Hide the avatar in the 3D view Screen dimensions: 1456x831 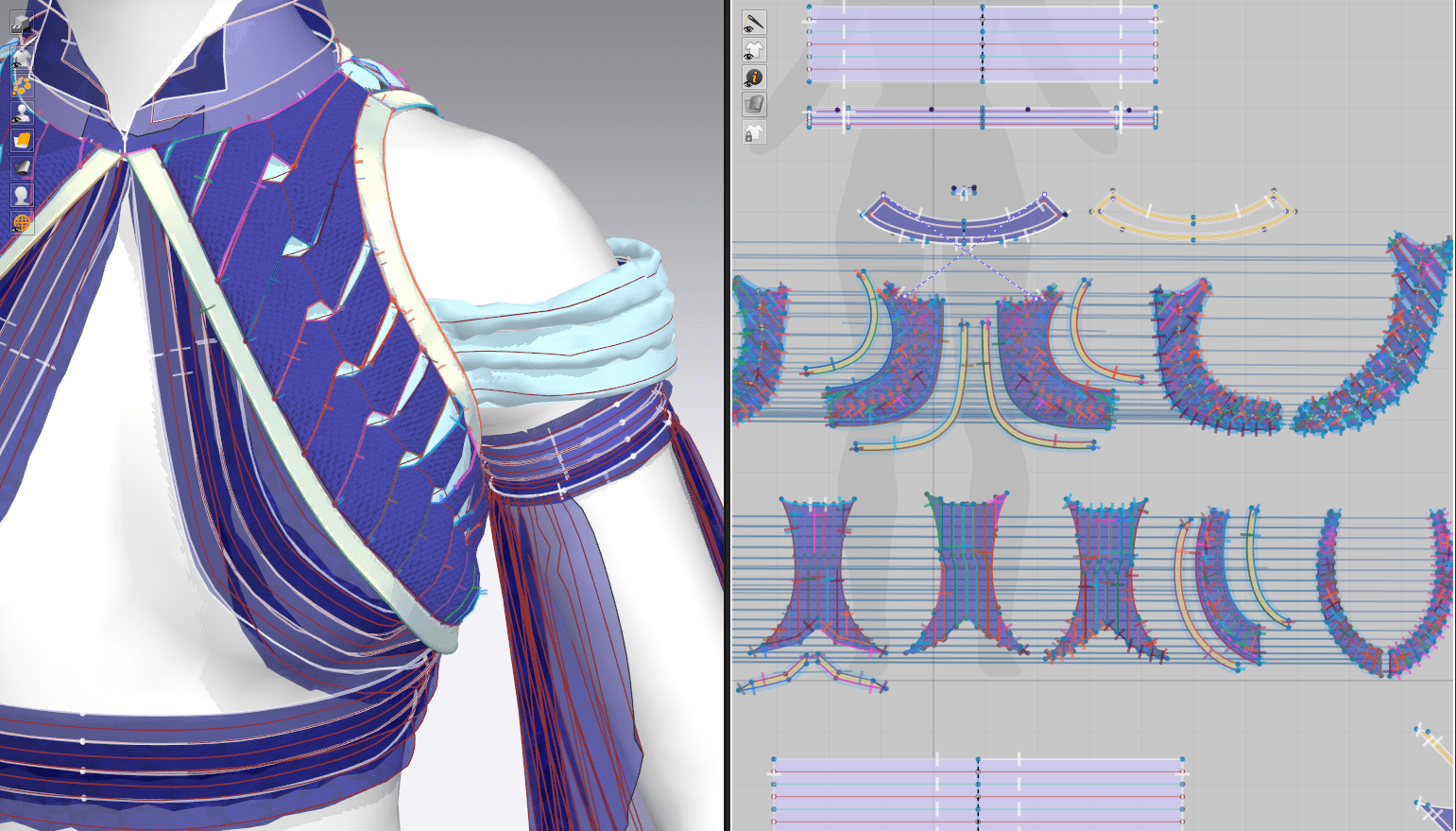pyautogui.click(x=21, y=113)
